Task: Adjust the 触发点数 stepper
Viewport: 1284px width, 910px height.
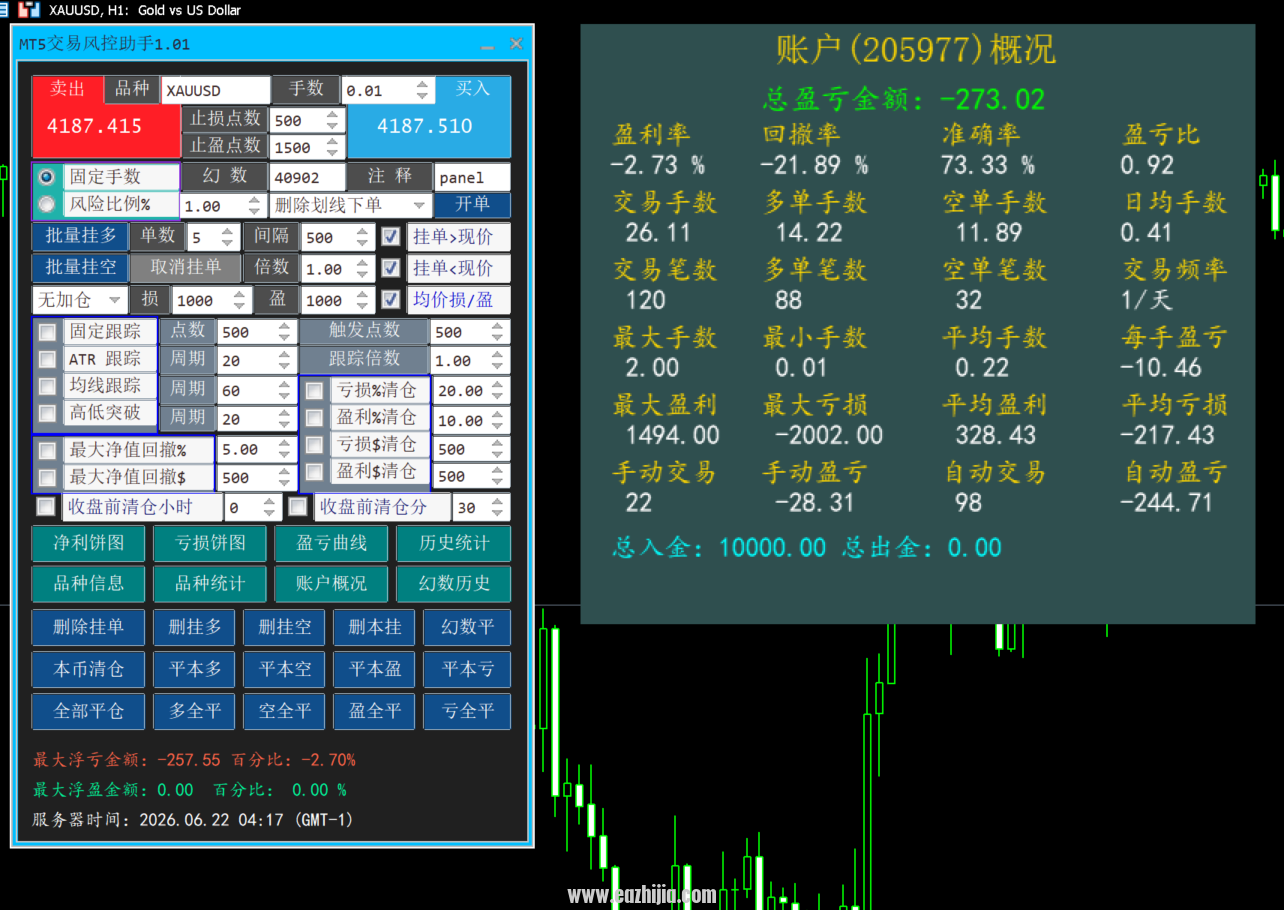Action: (470, 332)
